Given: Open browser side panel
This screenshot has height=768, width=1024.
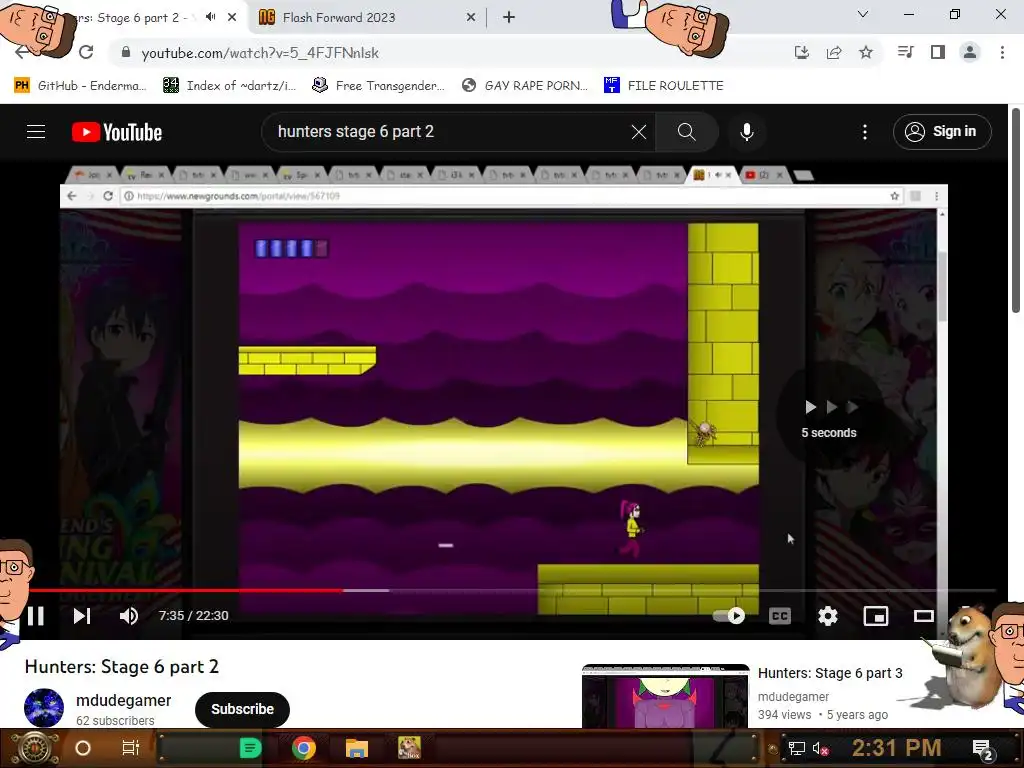Looking at the screenshot, I should [938, 52].
